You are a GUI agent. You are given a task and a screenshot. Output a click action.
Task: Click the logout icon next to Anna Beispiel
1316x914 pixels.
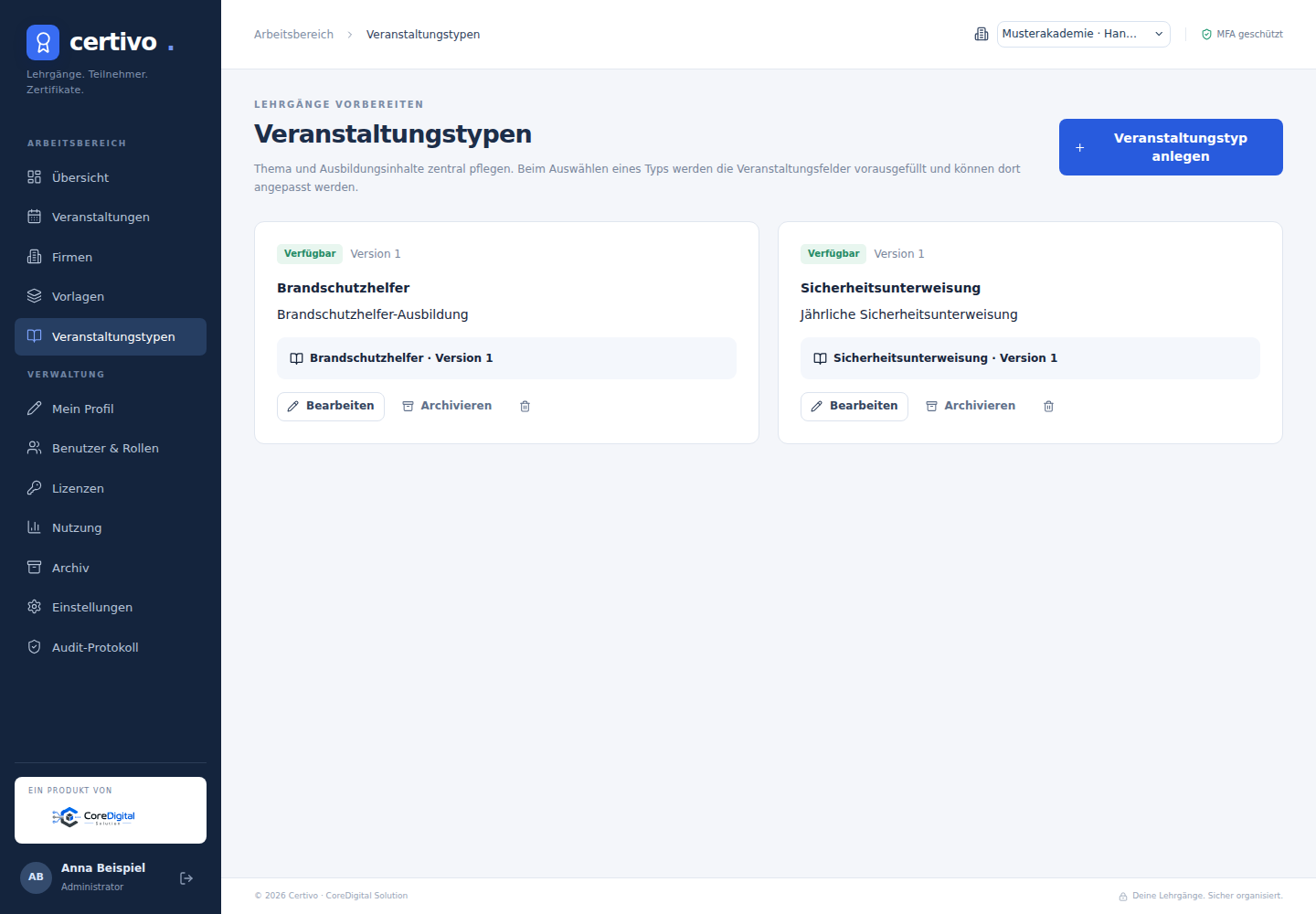tap(186, 878)
